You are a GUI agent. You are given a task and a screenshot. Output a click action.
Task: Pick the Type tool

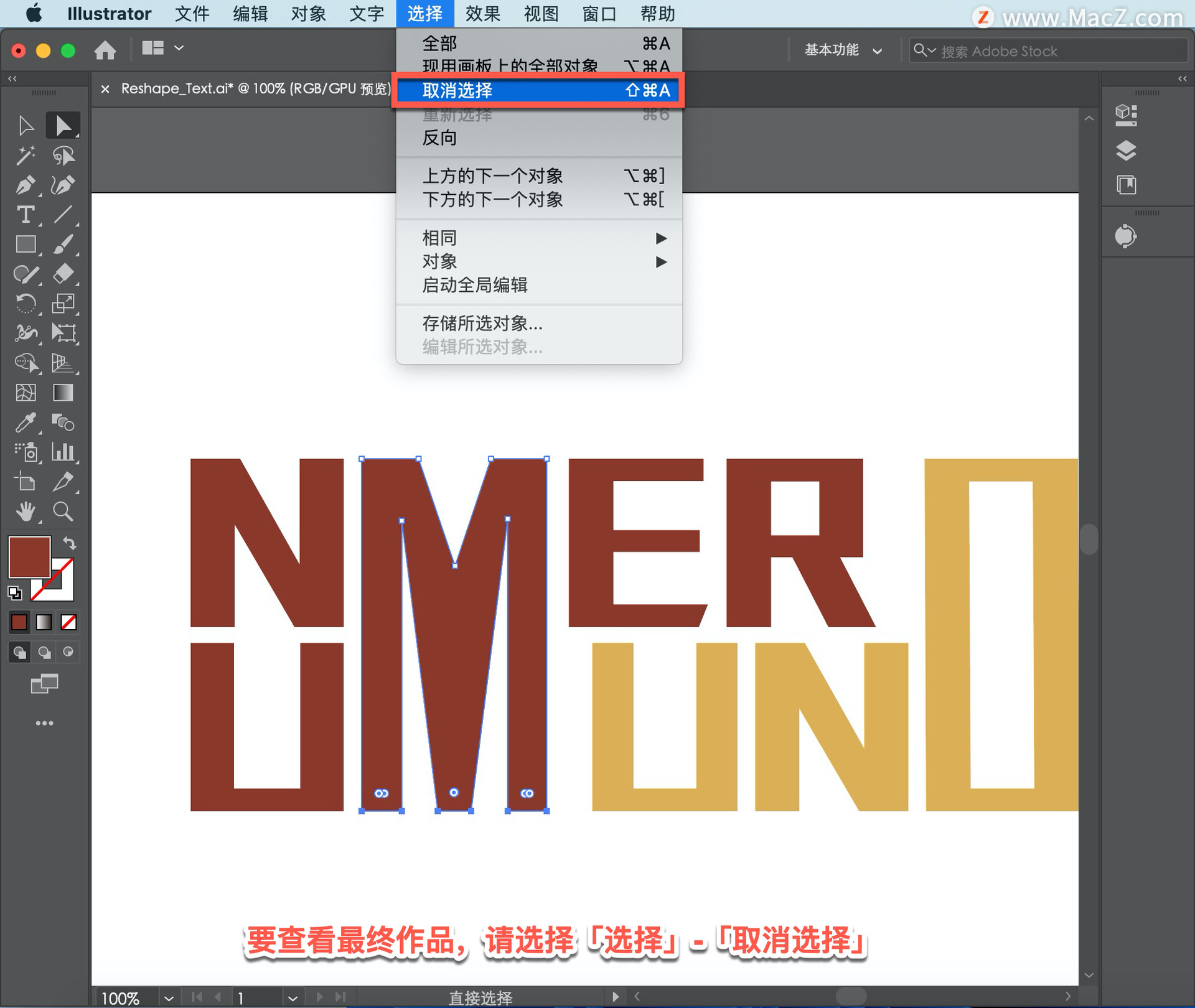click(26, 215)
